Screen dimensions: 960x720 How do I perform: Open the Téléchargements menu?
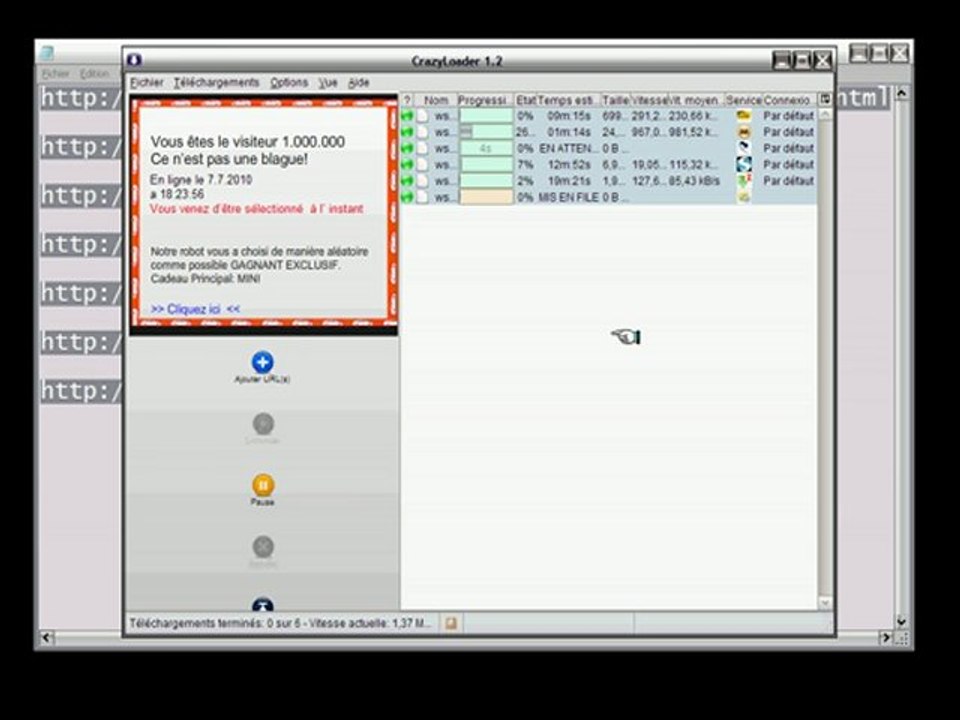(x=216, y=82)
